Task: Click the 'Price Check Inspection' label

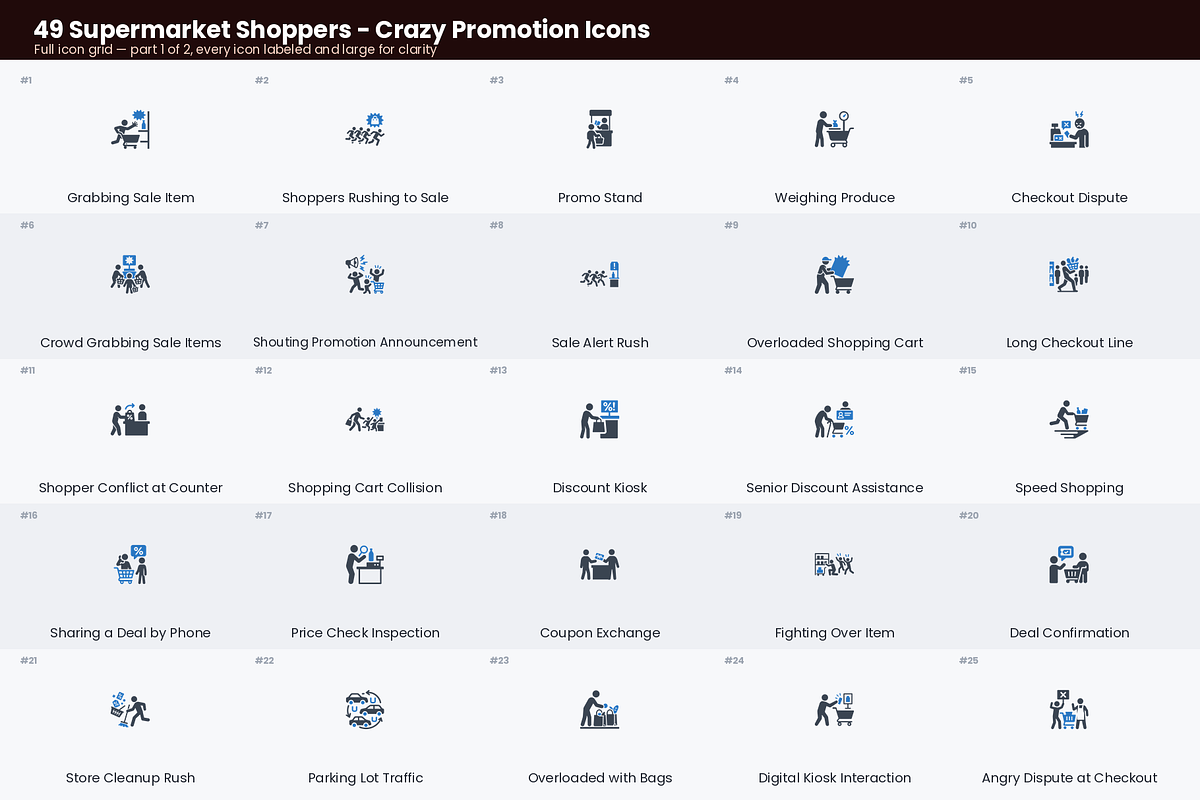Action: 365,632
